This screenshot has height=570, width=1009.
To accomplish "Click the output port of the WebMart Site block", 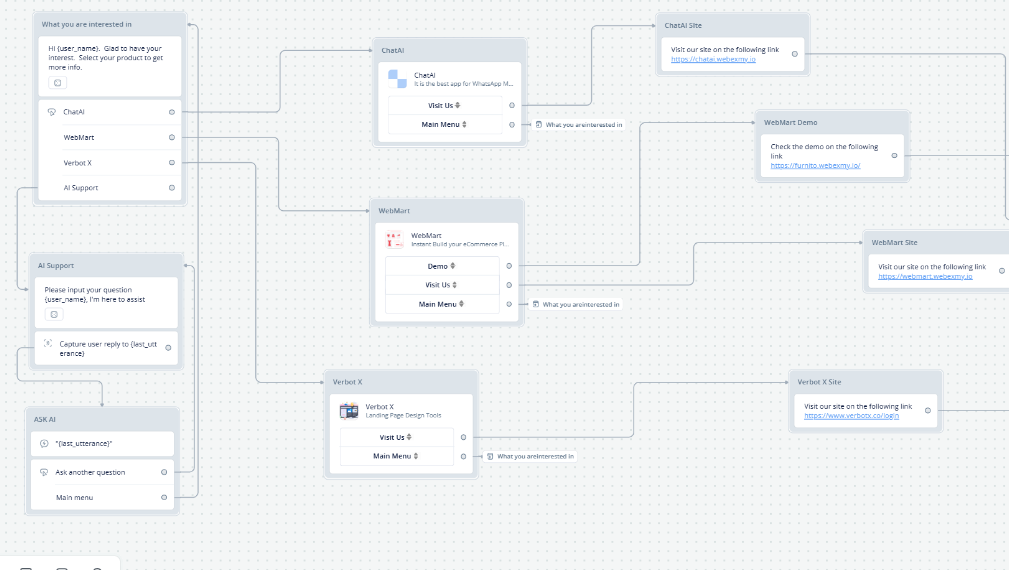I will click(1002, 271).
